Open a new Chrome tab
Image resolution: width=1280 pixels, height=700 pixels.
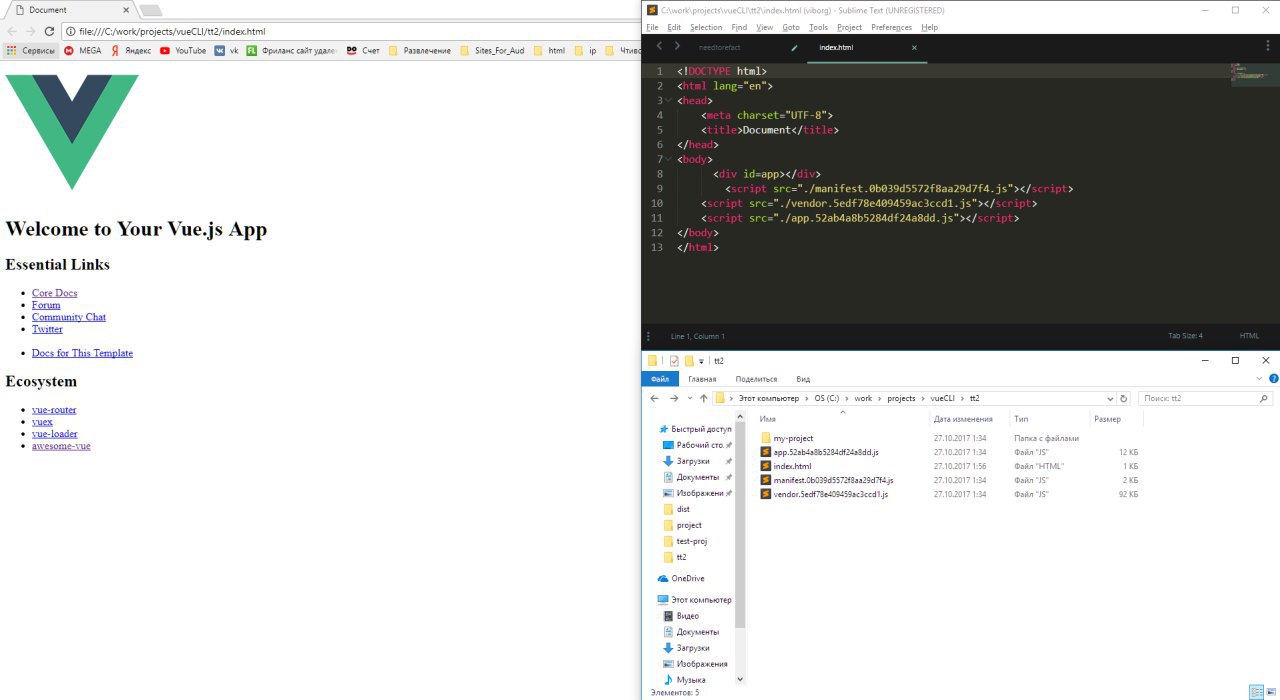tap(150, 10)
